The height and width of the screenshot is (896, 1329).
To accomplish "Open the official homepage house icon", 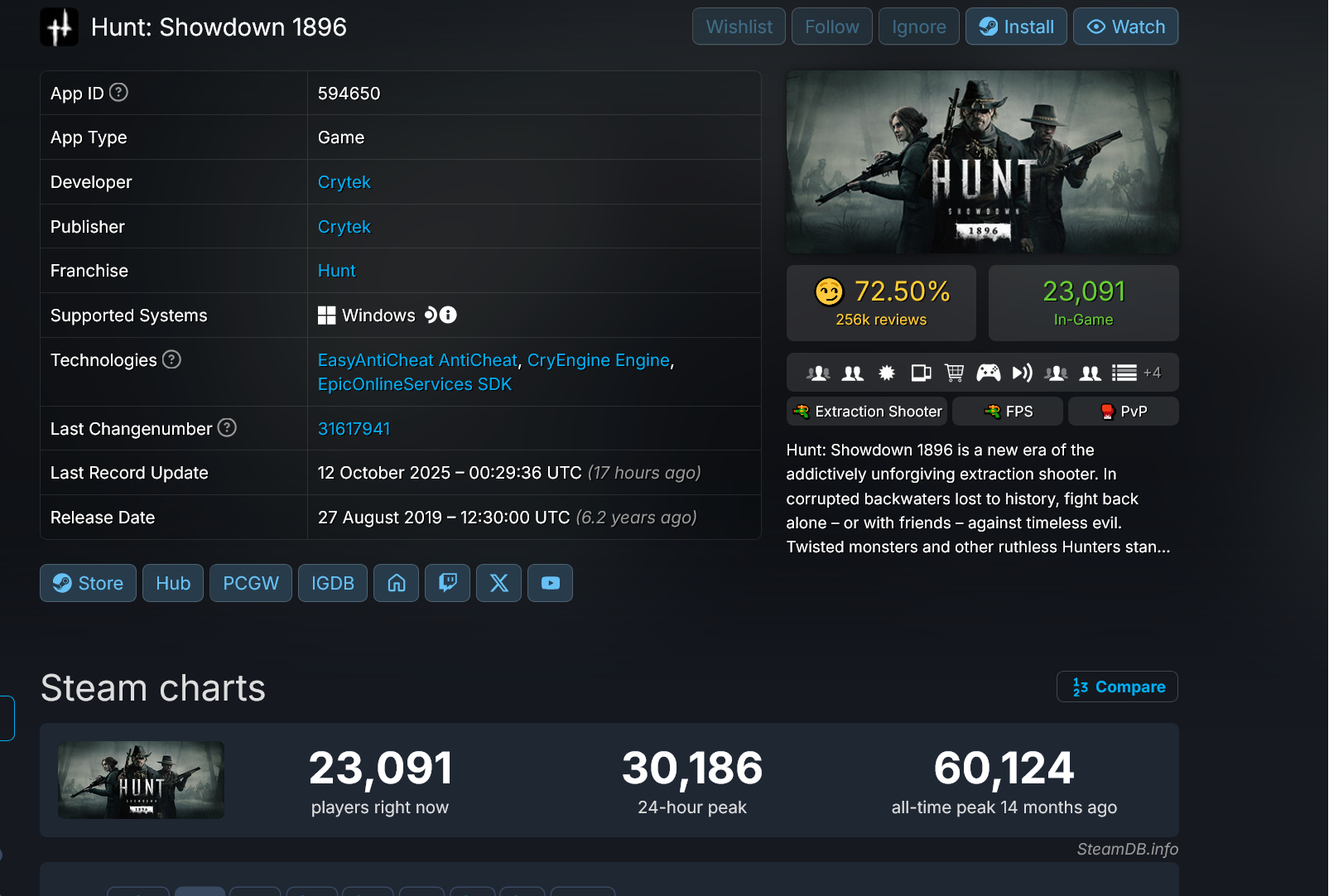I will point(397,583).
